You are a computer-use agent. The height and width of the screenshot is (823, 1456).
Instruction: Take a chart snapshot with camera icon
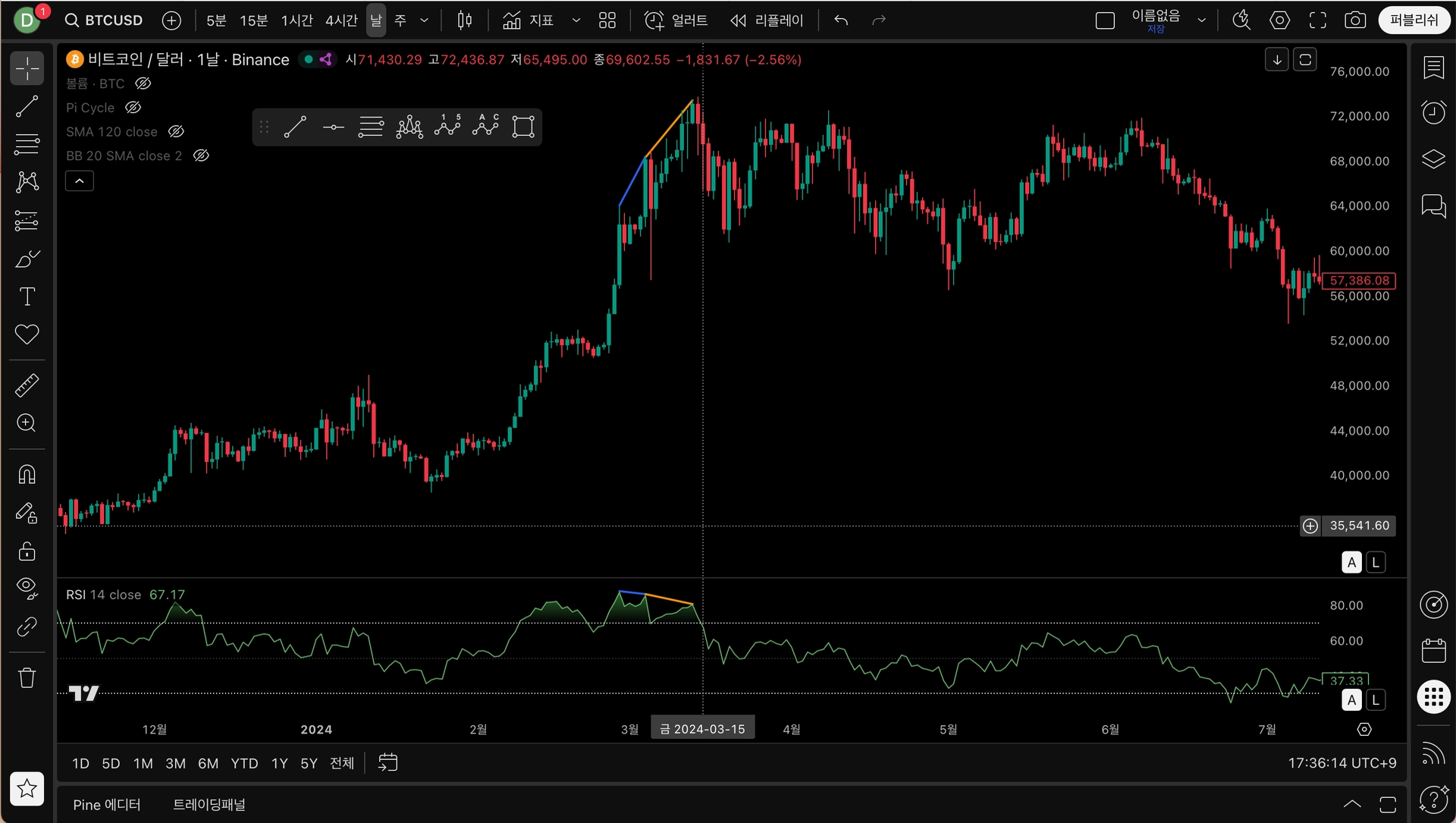[1355, 20]
